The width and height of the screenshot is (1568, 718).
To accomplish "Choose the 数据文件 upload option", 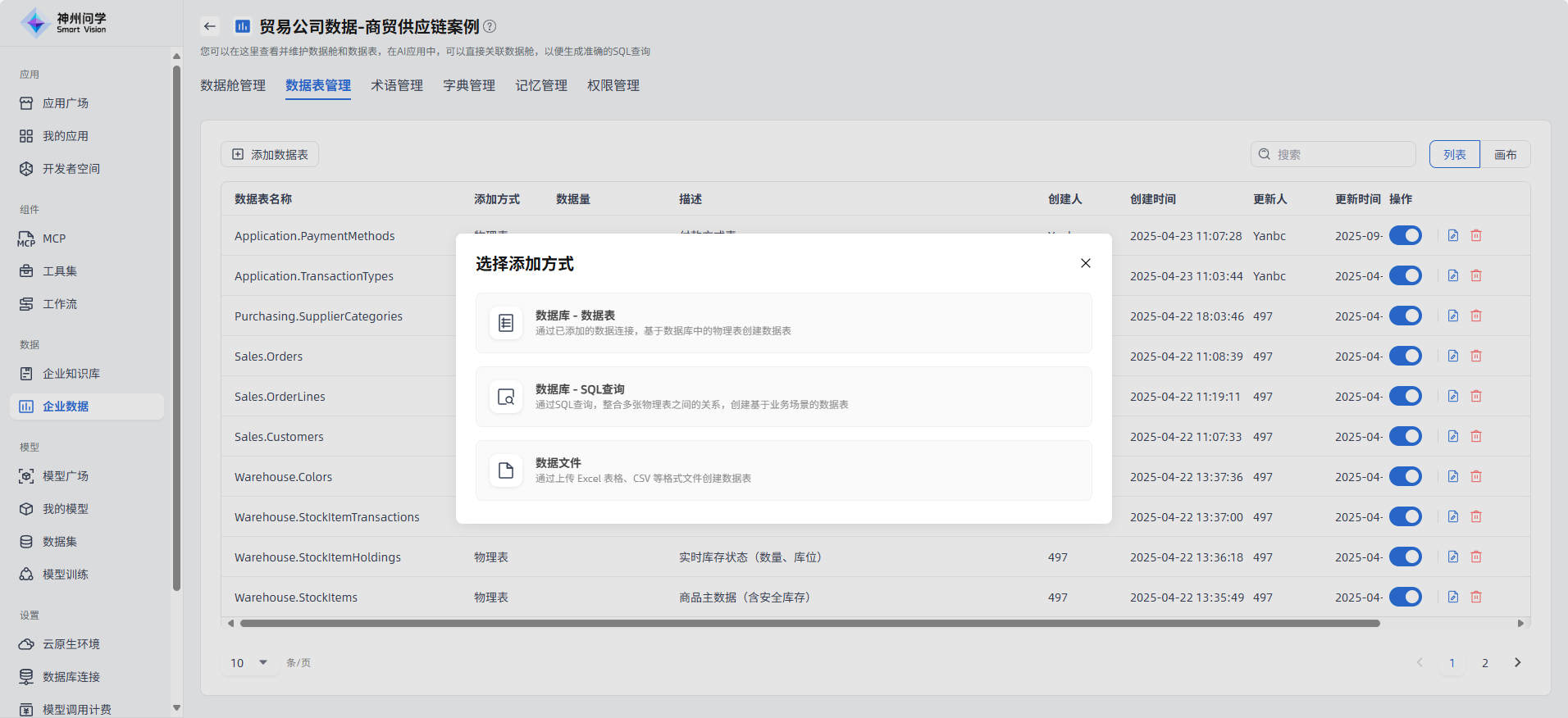I will point(783,470).
